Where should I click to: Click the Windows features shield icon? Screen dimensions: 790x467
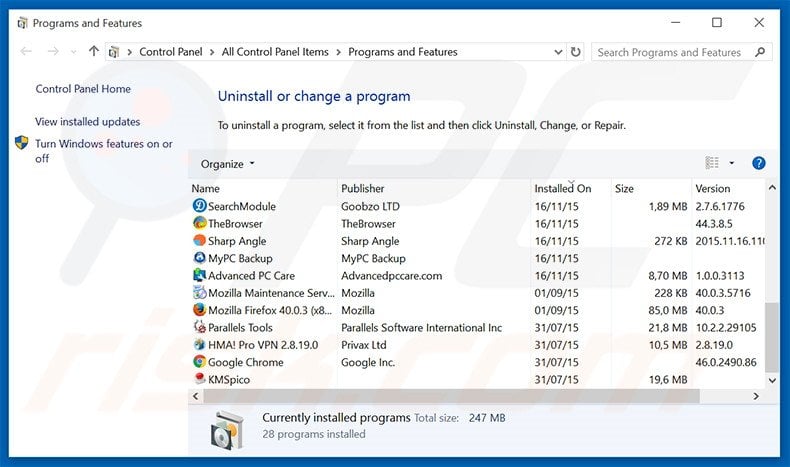click(x=22, y=143)
